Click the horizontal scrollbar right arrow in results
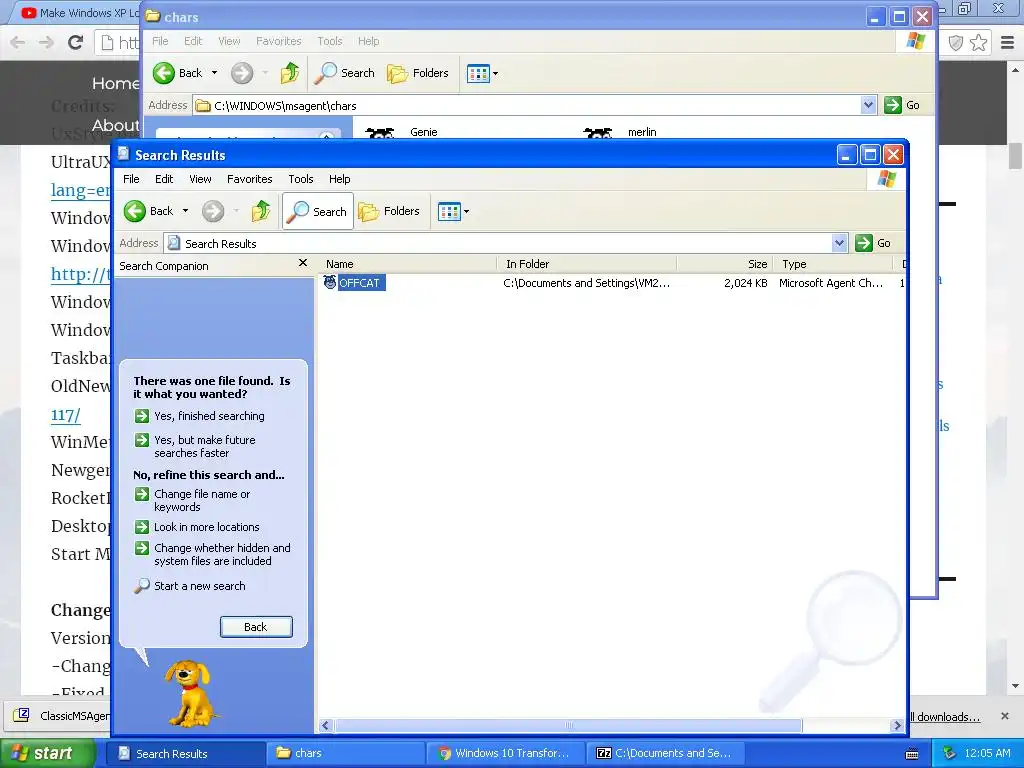This screenshot has width=1024, height=768. pyautogui.click(x=897, y=726)
